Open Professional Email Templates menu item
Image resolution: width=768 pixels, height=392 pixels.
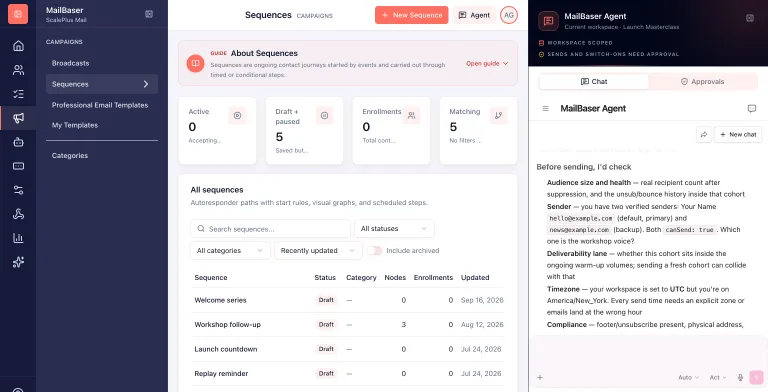[100, 105]
